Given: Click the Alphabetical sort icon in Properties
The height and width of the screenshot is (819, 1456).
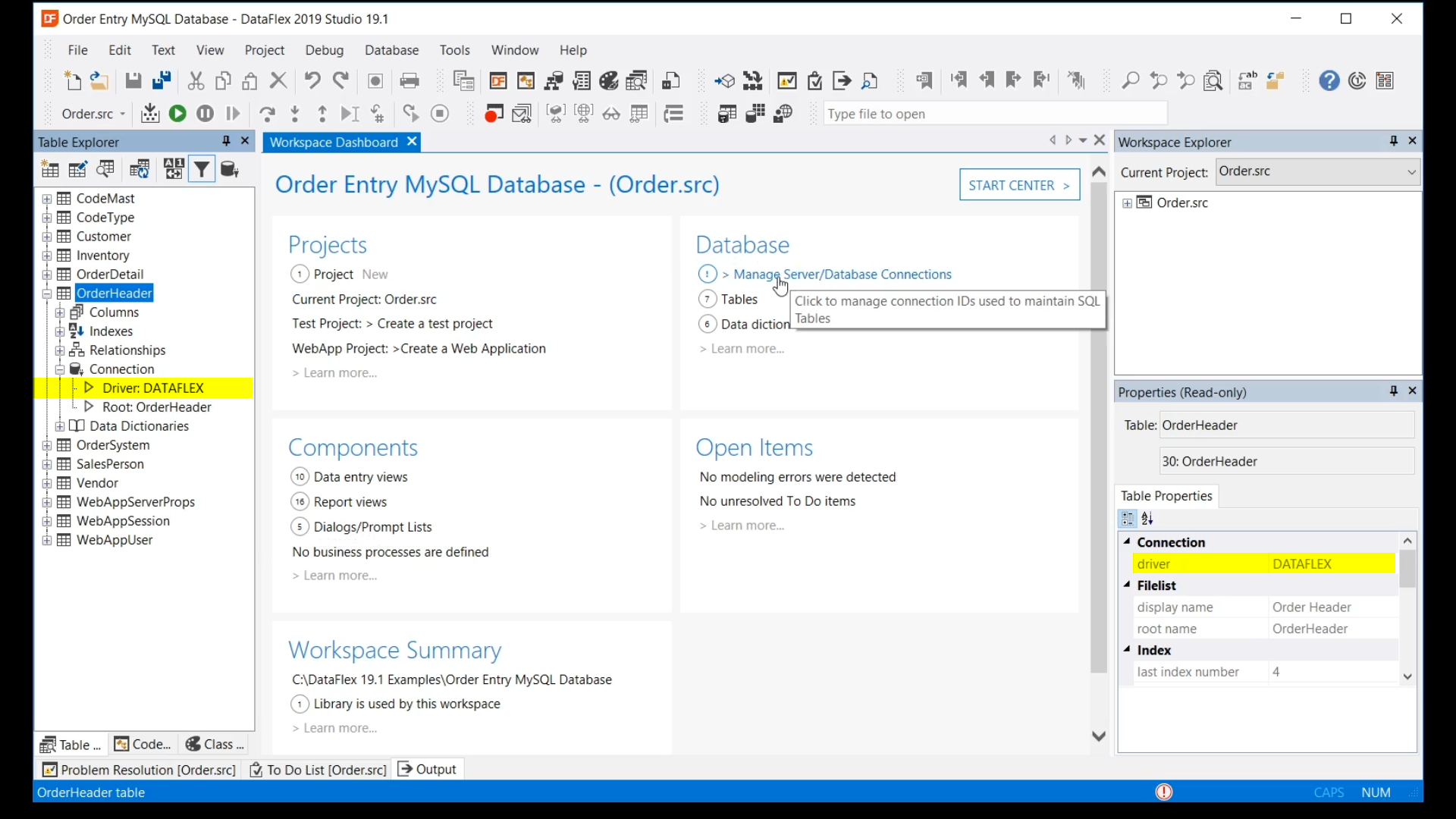Looking at the screenshot, I should (x=1148, y=519).
